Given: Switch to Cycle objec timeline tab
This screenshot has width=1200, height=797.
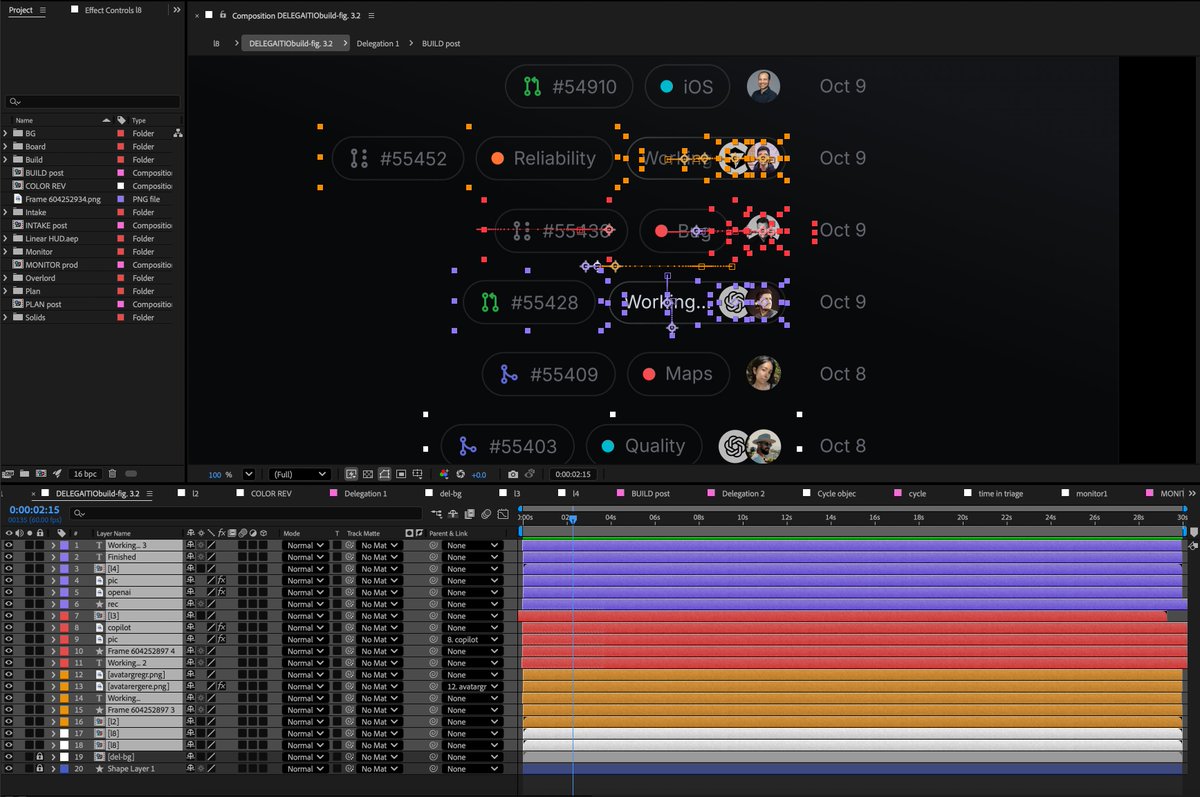Looking at the screenshot, I should tap(836, 493).
